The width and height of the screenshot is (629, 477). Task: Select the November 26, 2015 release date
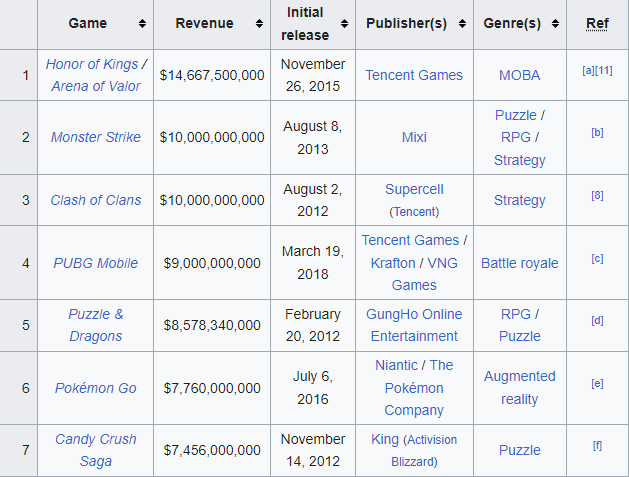(x=313, y=75)
